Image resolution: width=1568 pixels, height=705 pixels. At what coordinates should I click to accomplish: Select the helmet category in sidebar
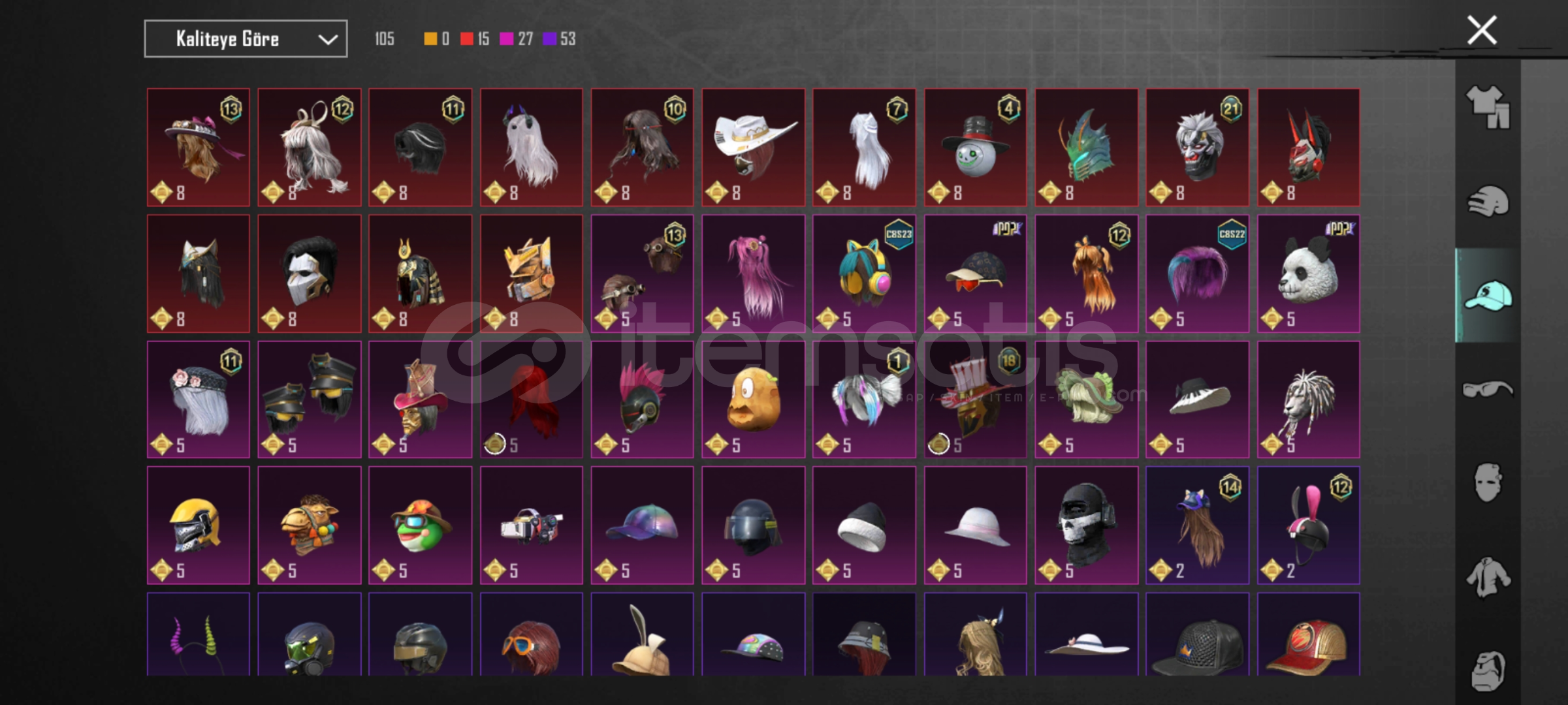tap(1488, 202)
